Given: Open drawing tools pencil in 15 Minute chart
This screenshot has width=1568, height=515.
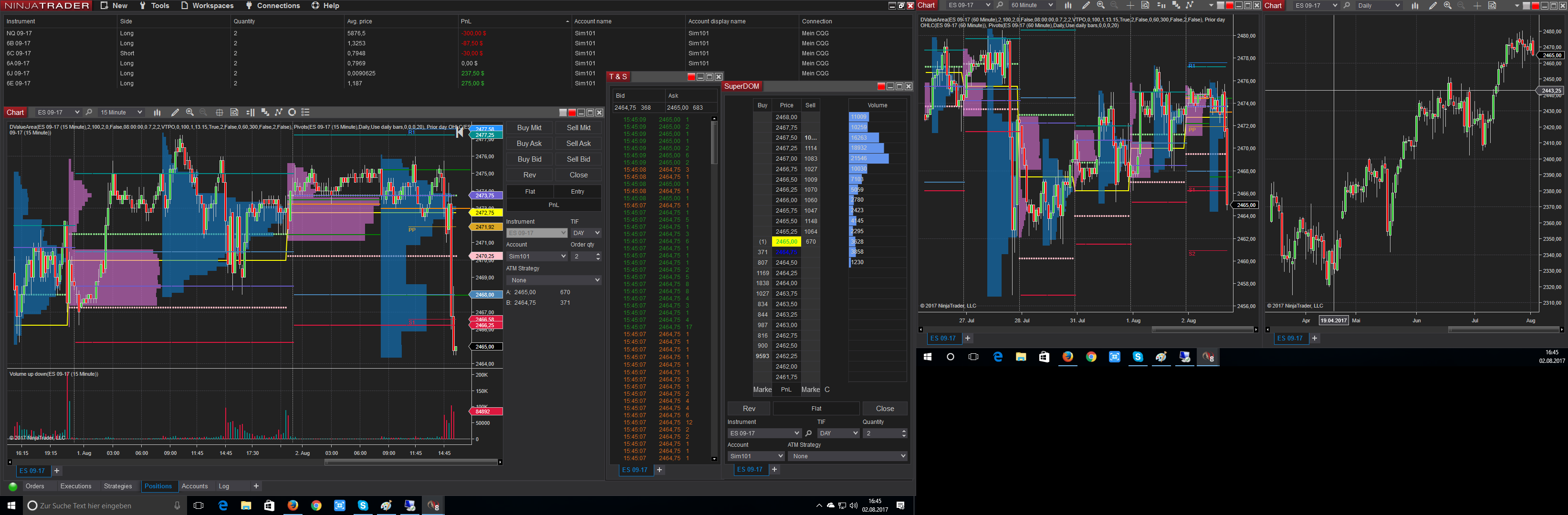Looking at the screenshot, I should 175,112.
